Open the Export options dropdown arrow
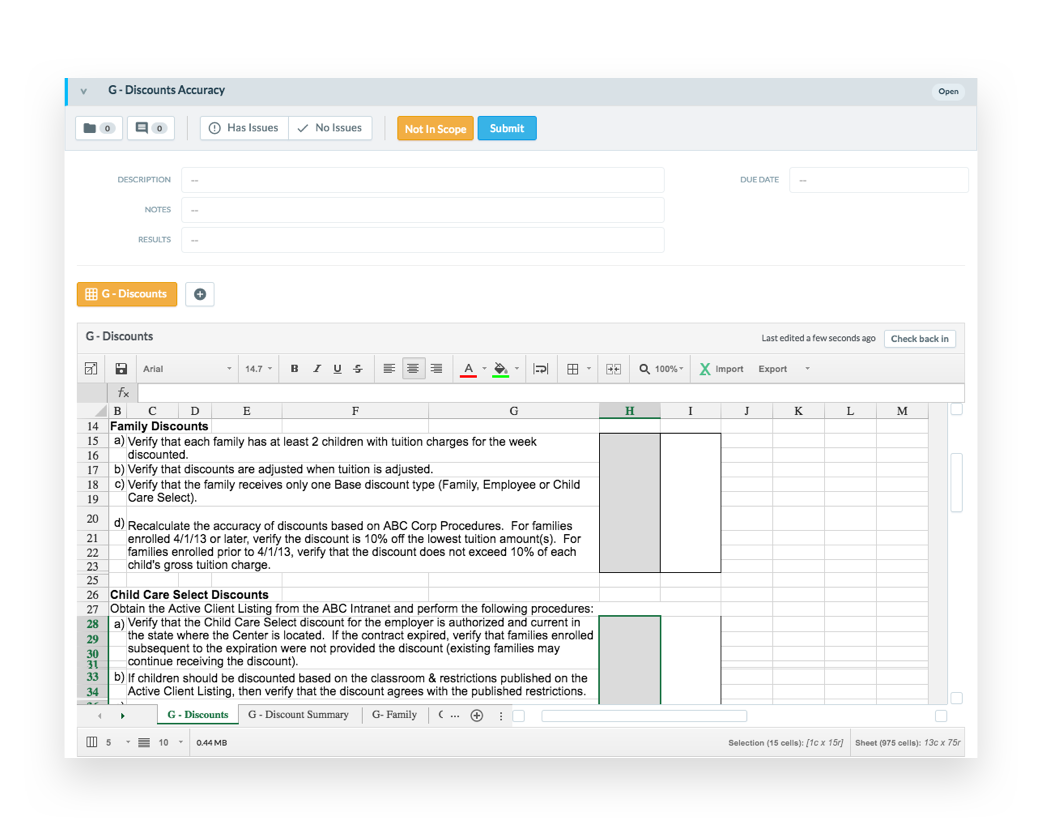The height and width of the screenshot is (834, 1040). pos(807,369)
